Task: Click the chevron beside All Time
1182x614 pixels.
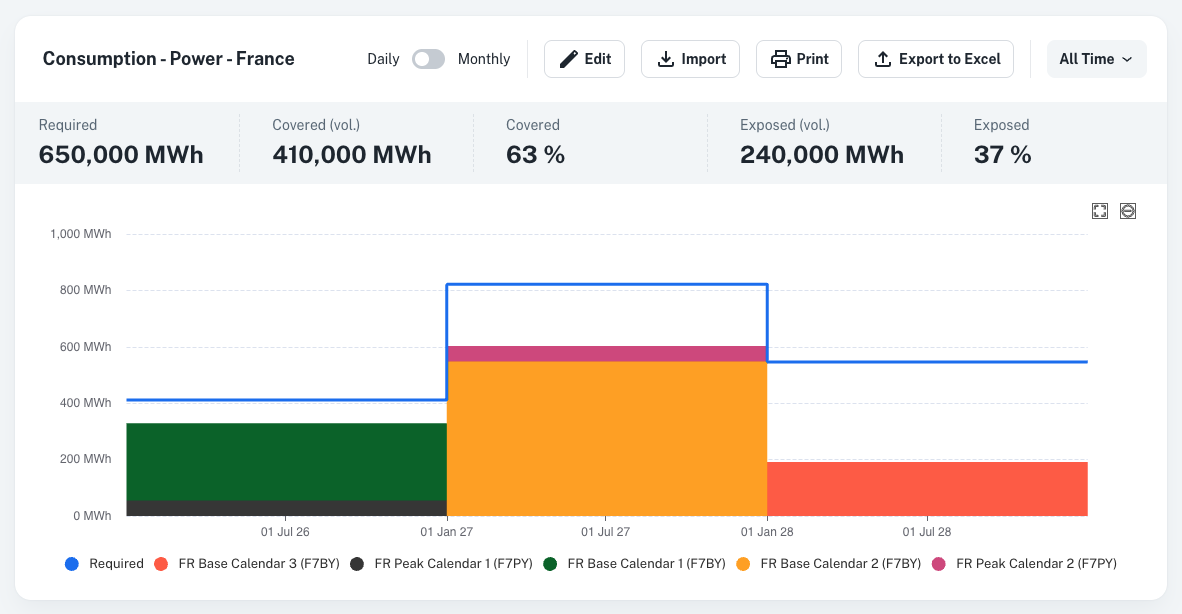Action: point(1127,60)
